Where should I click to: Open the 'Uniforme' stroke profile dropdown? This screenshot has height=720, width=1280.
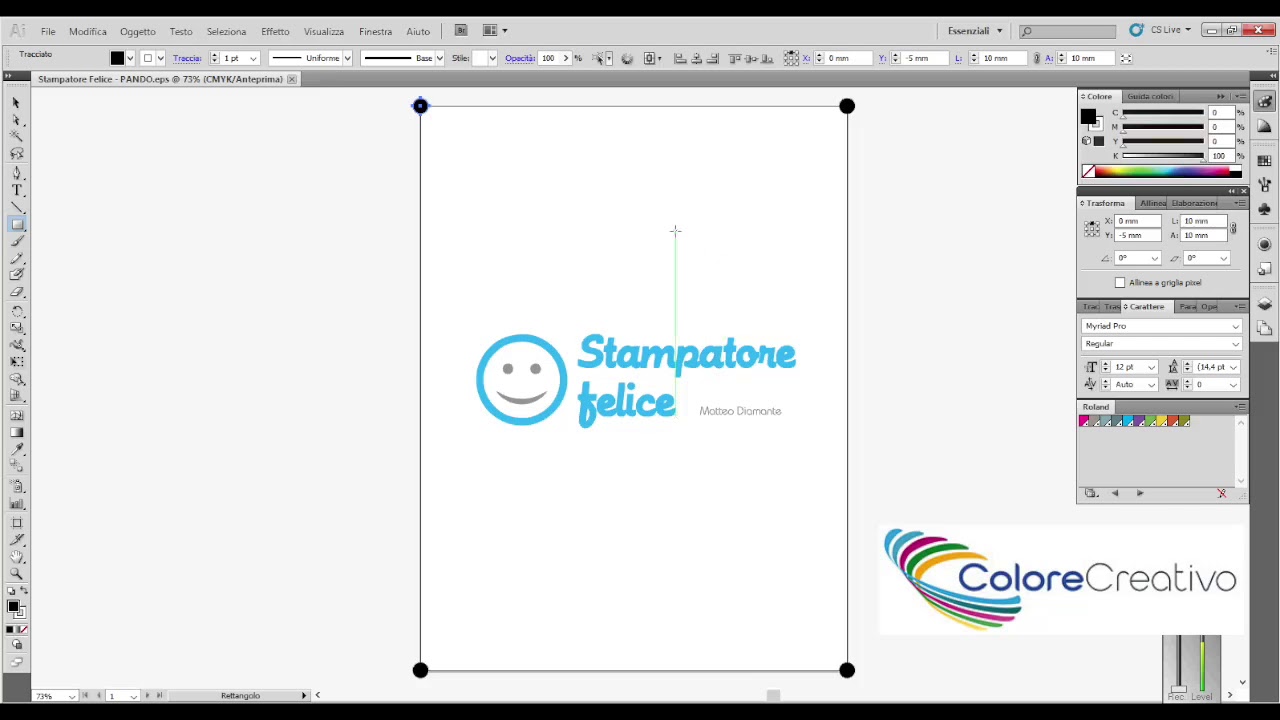pos(347,59)
